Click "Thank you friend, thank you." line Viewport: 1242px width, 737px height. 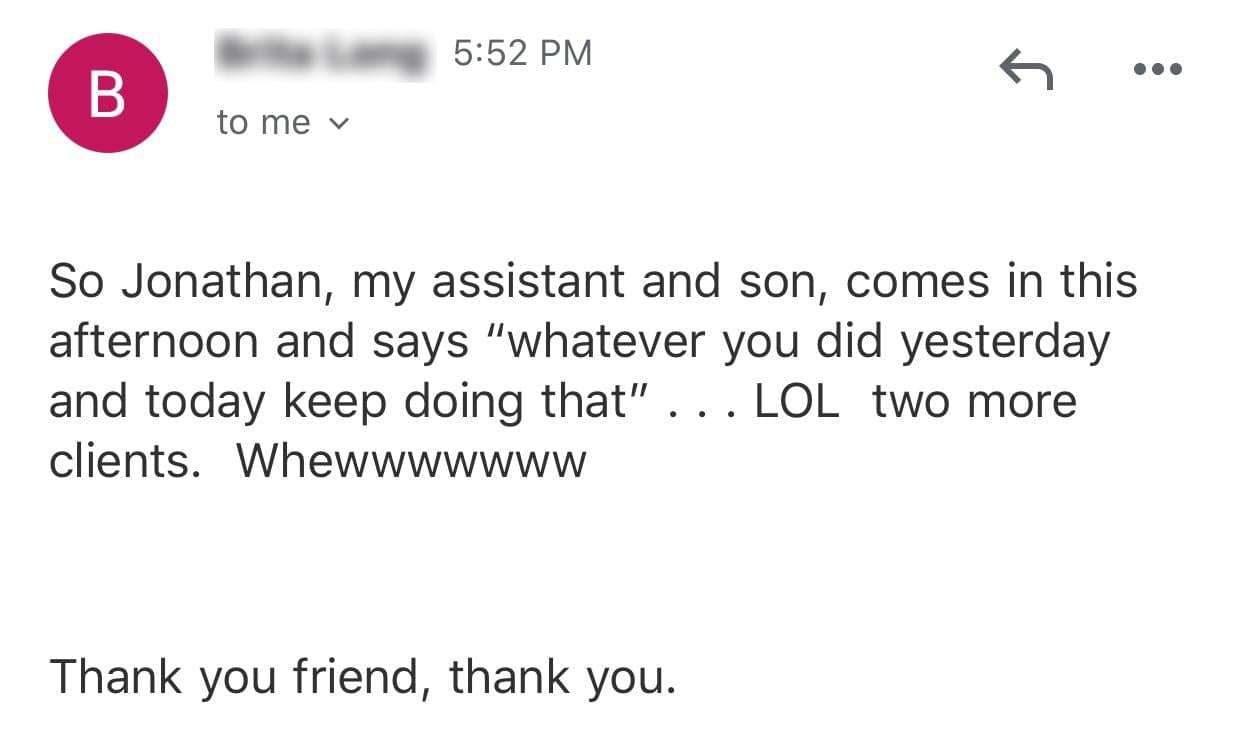pyautogui.click(x=363, y=676)
